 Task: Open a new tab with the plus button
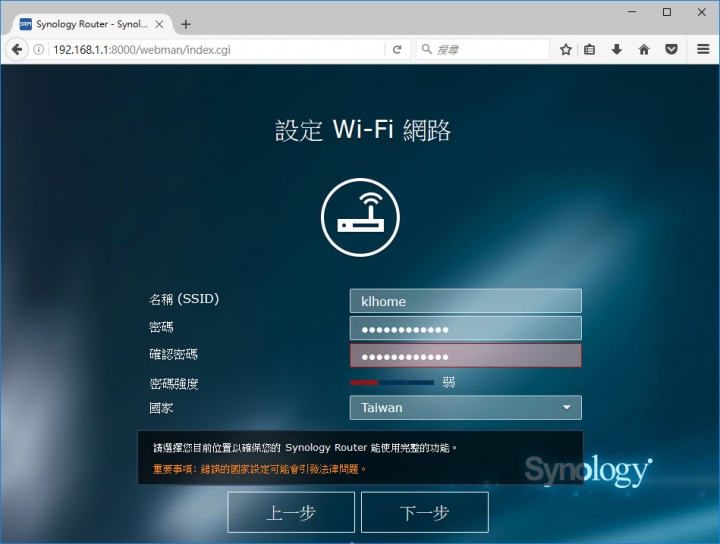186,24
